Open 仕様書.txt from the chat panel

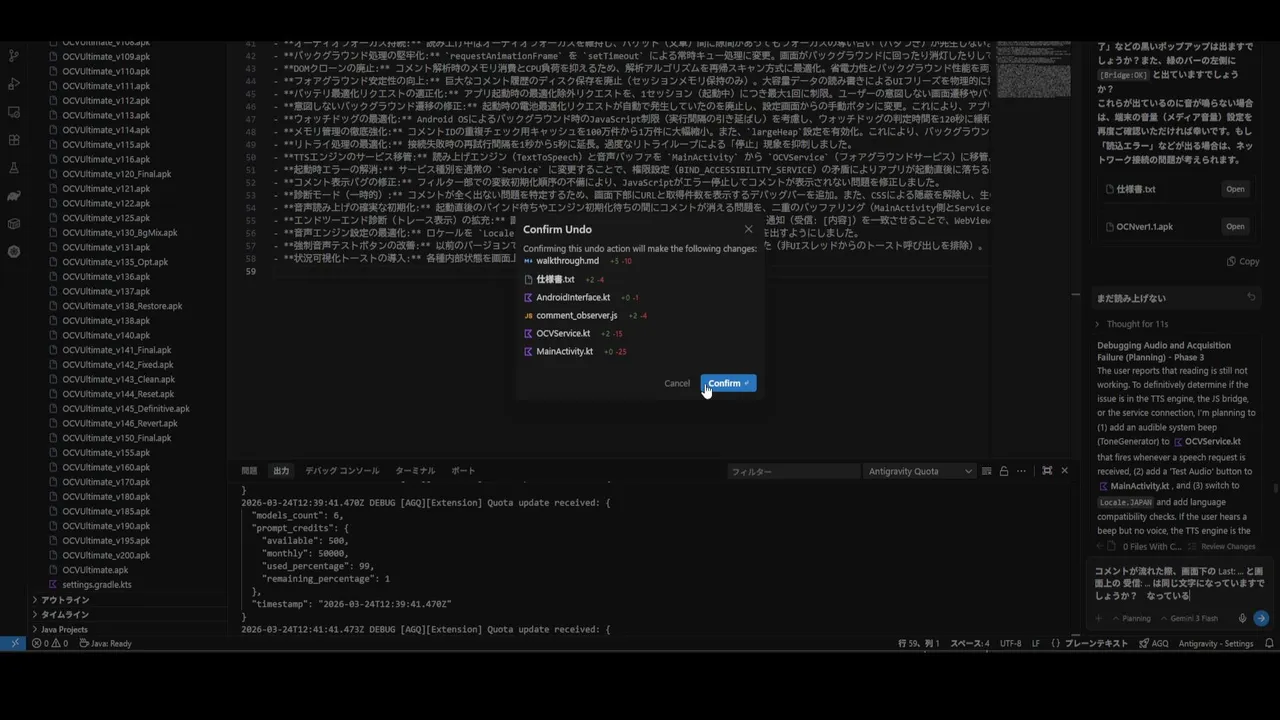pyautogui.click(x=1236, y=189)
